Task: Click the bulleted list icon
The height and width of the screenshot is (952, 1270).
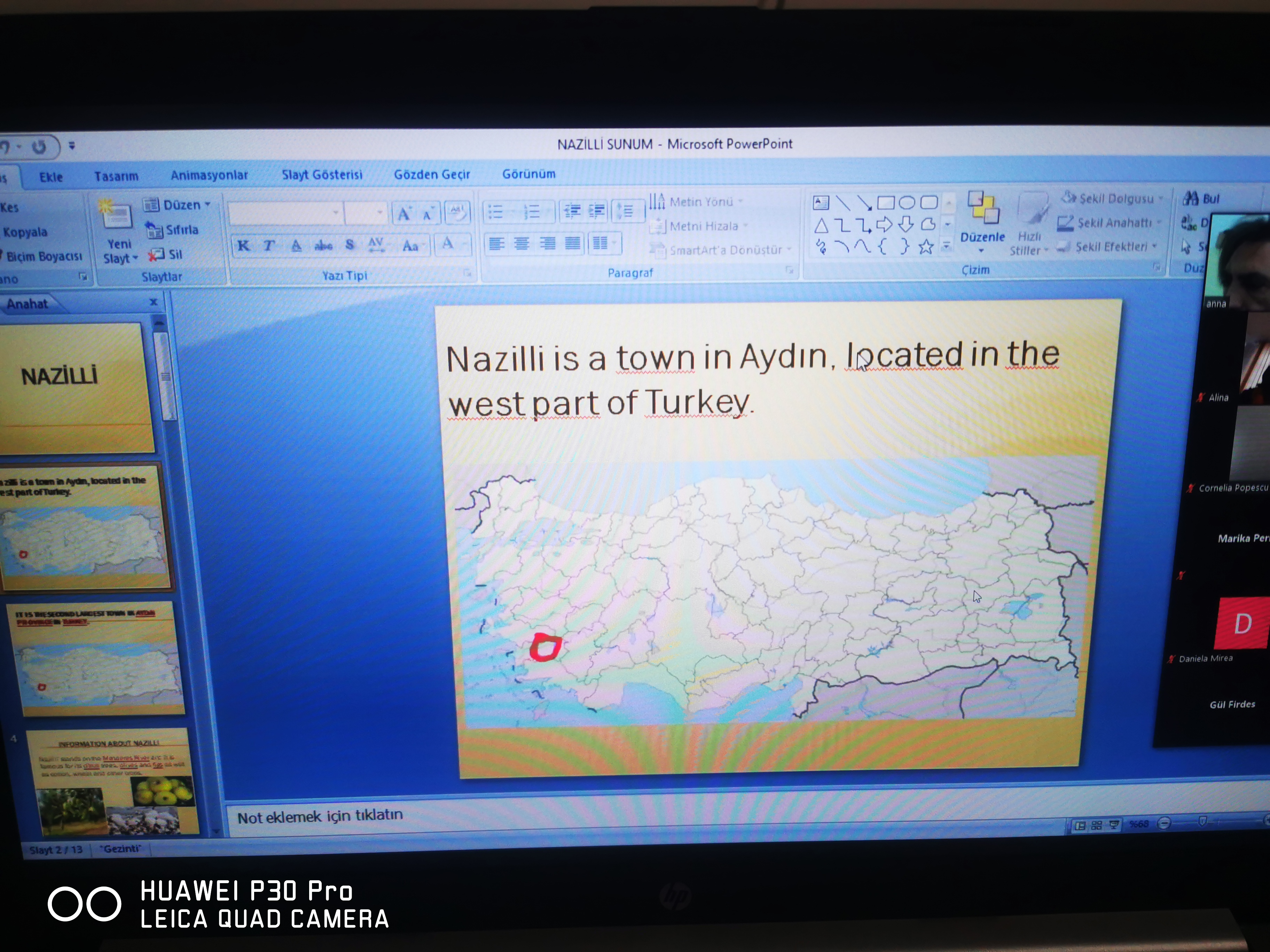Action: [495, 212]
